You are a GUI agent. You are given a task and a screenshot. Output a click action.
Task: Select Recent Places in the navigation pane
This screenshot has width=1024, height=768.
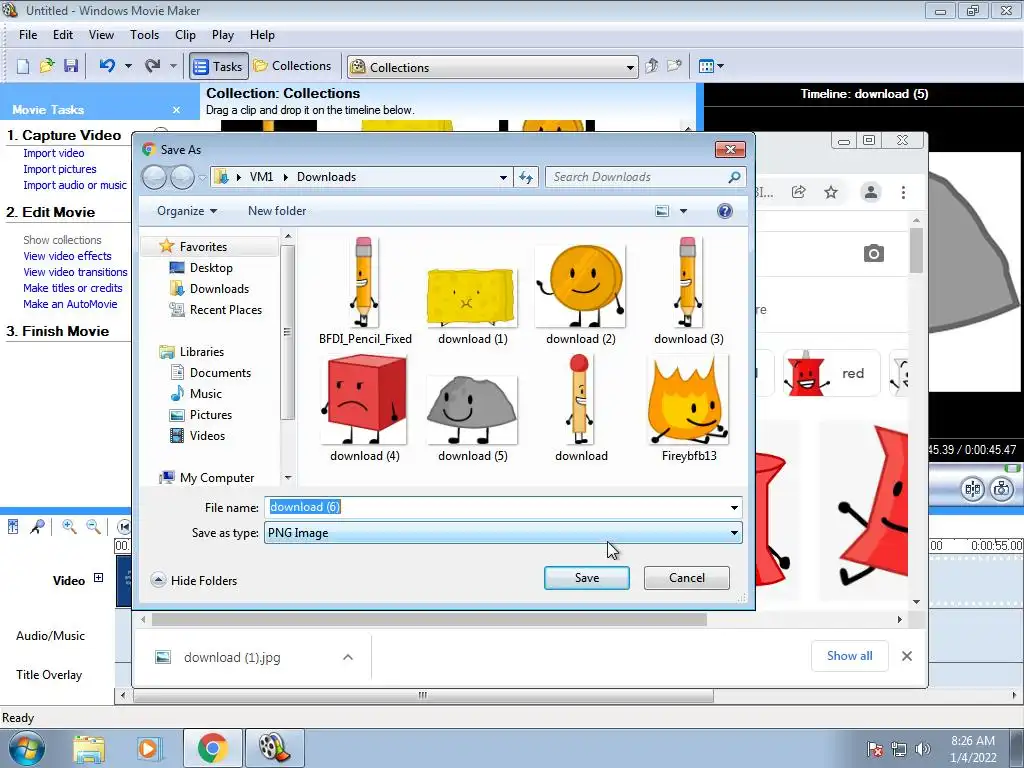click(216, 310)
